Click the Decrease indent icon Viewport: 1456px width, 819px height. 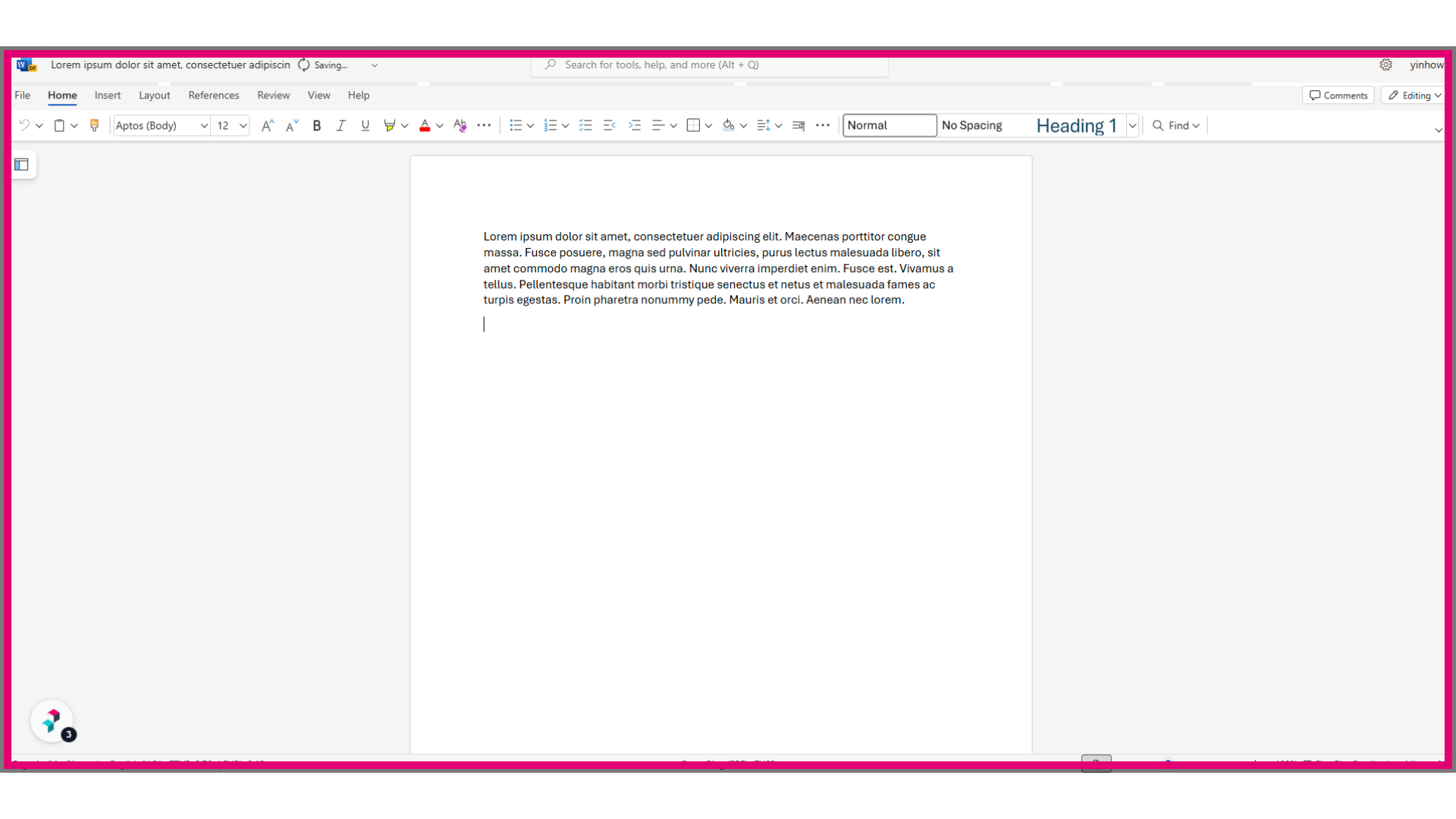[610, 126]
